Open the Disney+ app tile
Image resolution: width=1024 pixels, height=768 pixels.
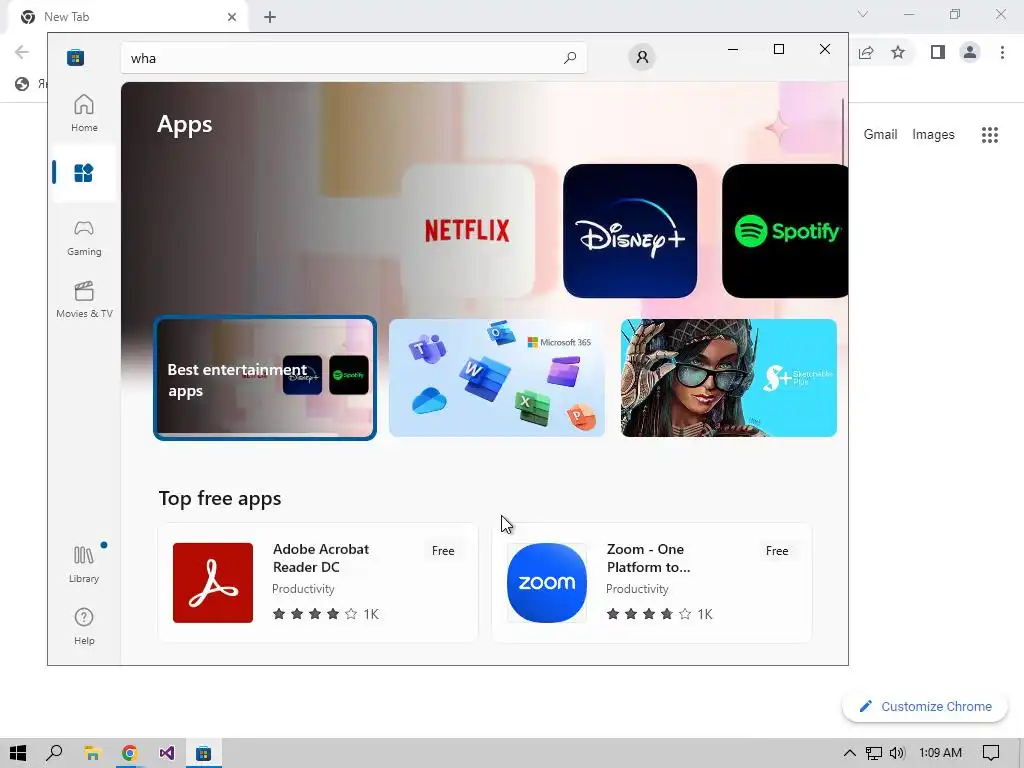point(630,231)
